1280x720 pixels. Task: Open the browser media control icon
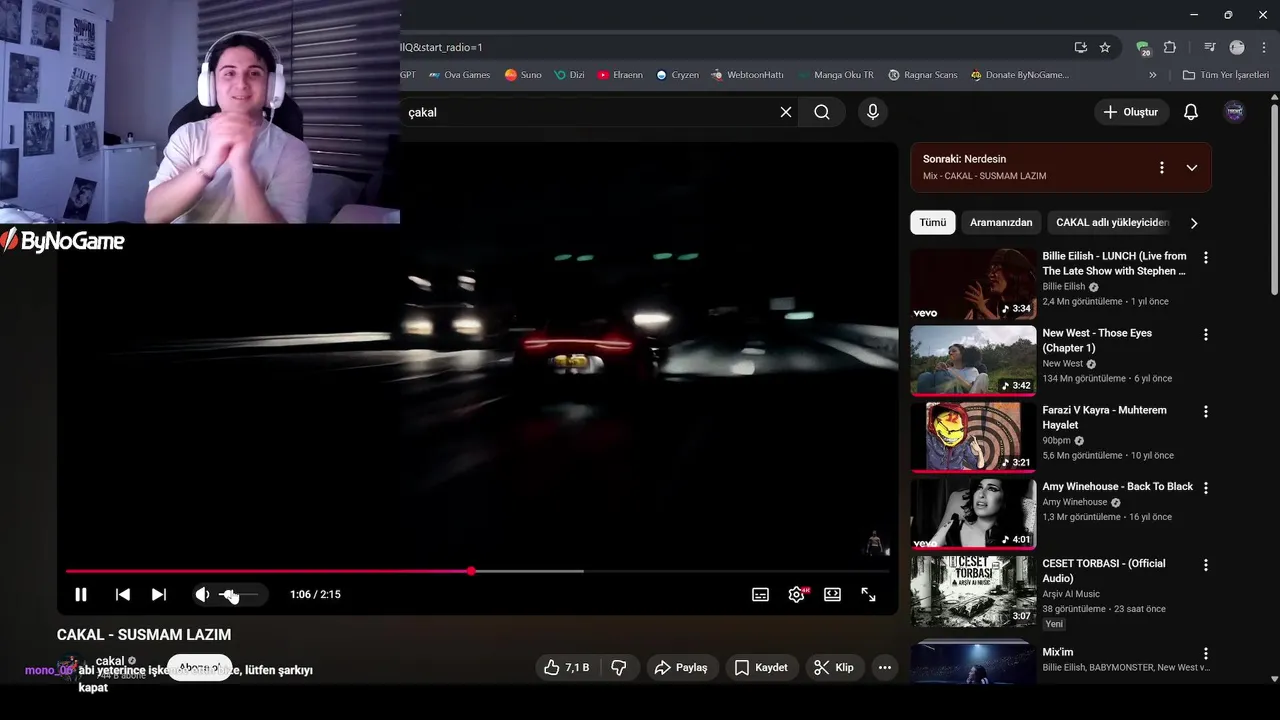pos(1210,47)
